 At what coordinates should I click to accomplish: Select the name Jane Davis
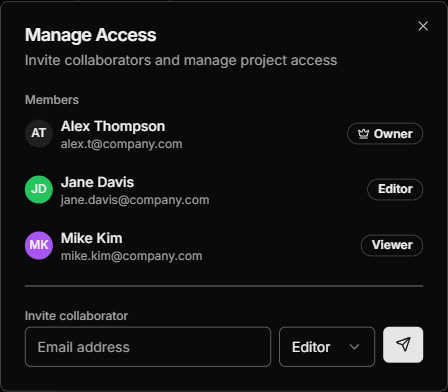tap(97, 182)
